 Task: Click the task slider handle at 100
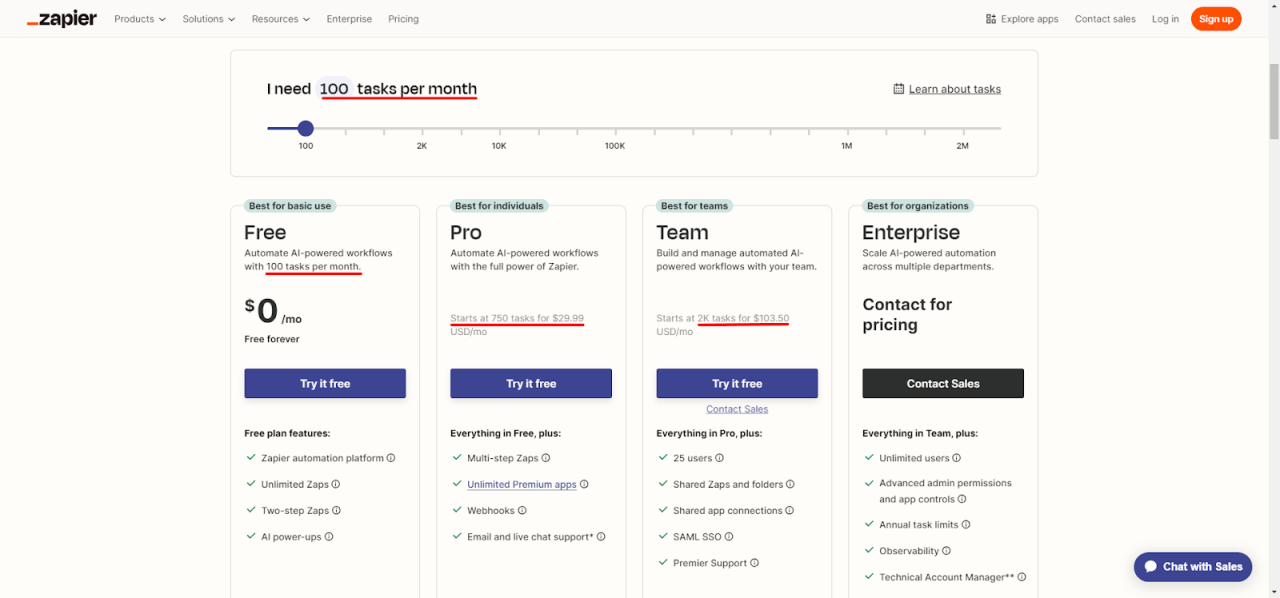coord(306,128)
